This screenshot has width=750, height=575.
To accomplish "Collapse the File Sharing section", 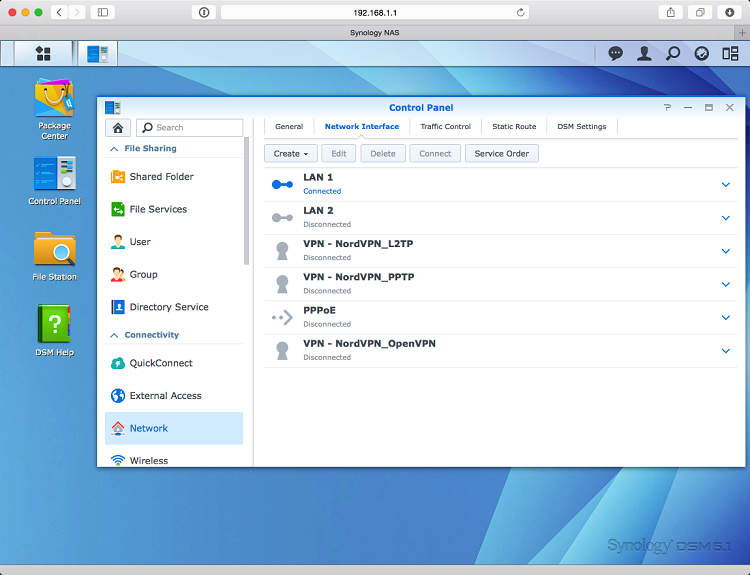I will click(x=114, y=149).
